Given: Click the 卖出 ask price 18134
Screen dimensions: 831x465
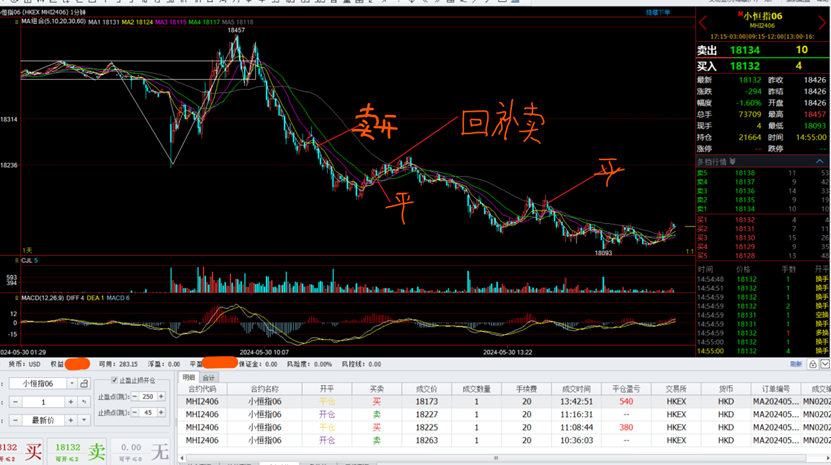Looking at the screenshot, I should click(x=745, y=50).
